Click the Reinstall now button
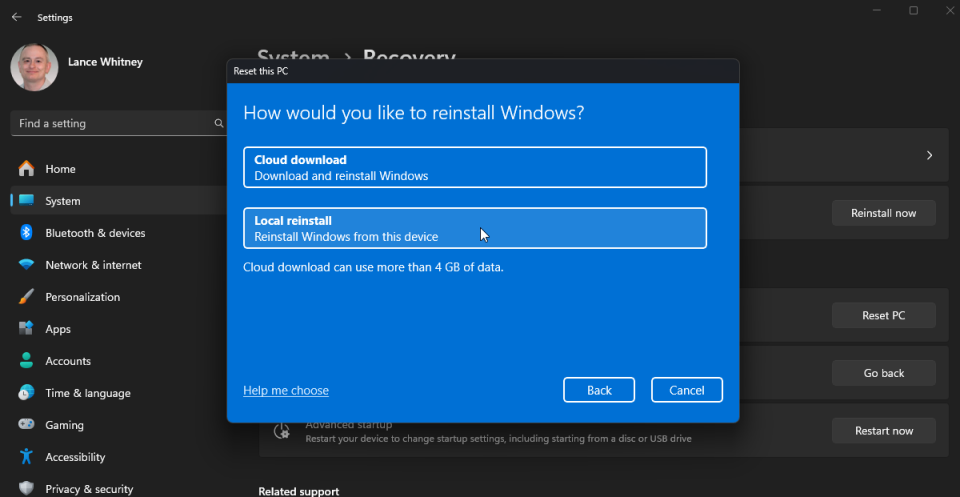This screenshot has width=960, height=497. pos(883,213)
